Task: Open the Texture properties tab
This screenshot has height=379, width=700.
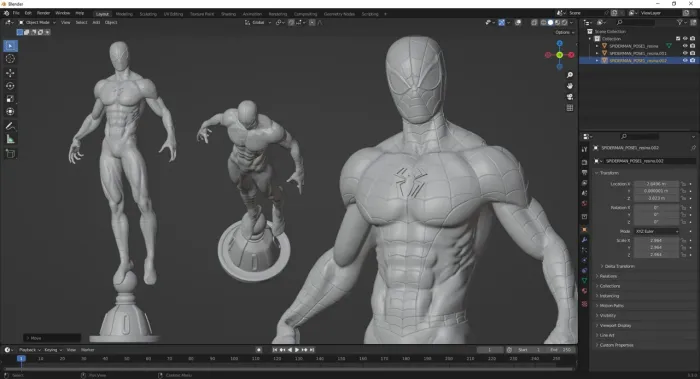Action: [584, 304]
